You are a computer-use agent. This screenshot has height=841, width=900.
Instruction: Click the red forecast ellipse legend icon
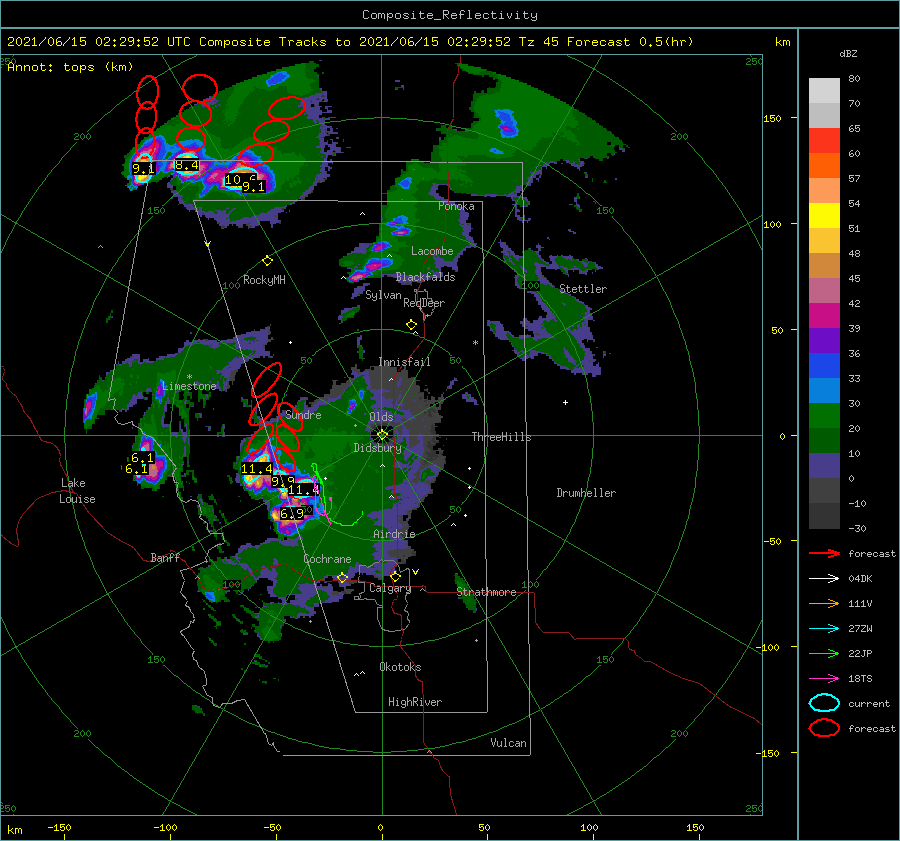pyautogui.click(x=824, y=728)
